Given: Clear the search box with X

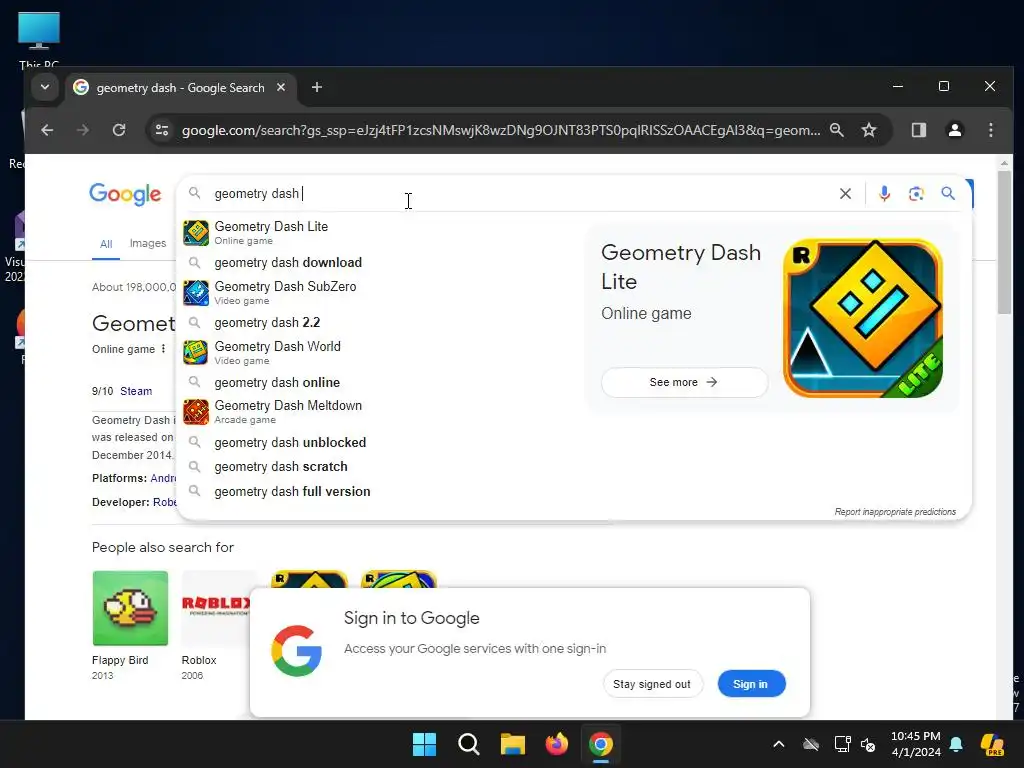Looking at the screenshot, I should coord(845,193).
